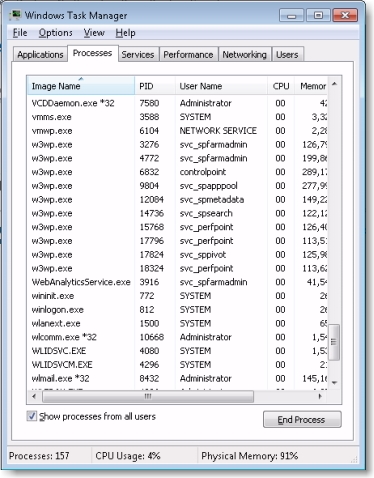
Task: Select the wlanext.exe process
Action: tap(177, 323)
